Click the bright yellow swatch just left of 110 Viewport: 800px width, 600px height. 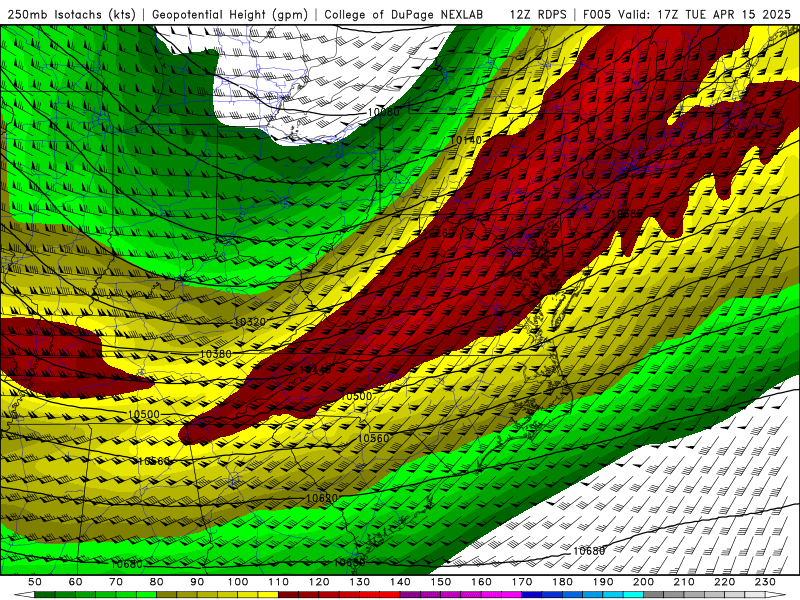tap(268, 595)
